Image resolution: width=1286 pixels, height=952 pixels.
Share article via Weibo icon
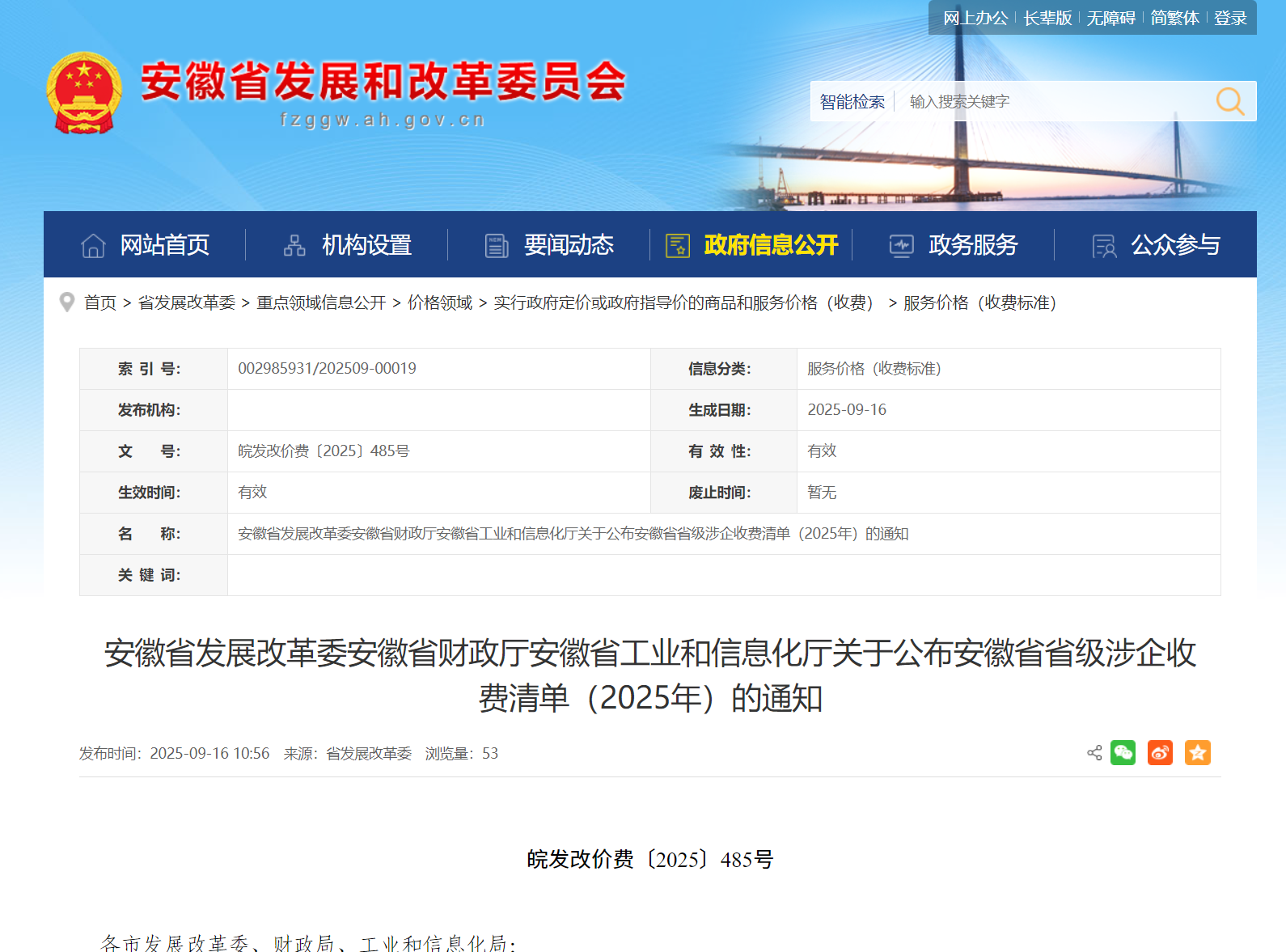pos(1160,752)
